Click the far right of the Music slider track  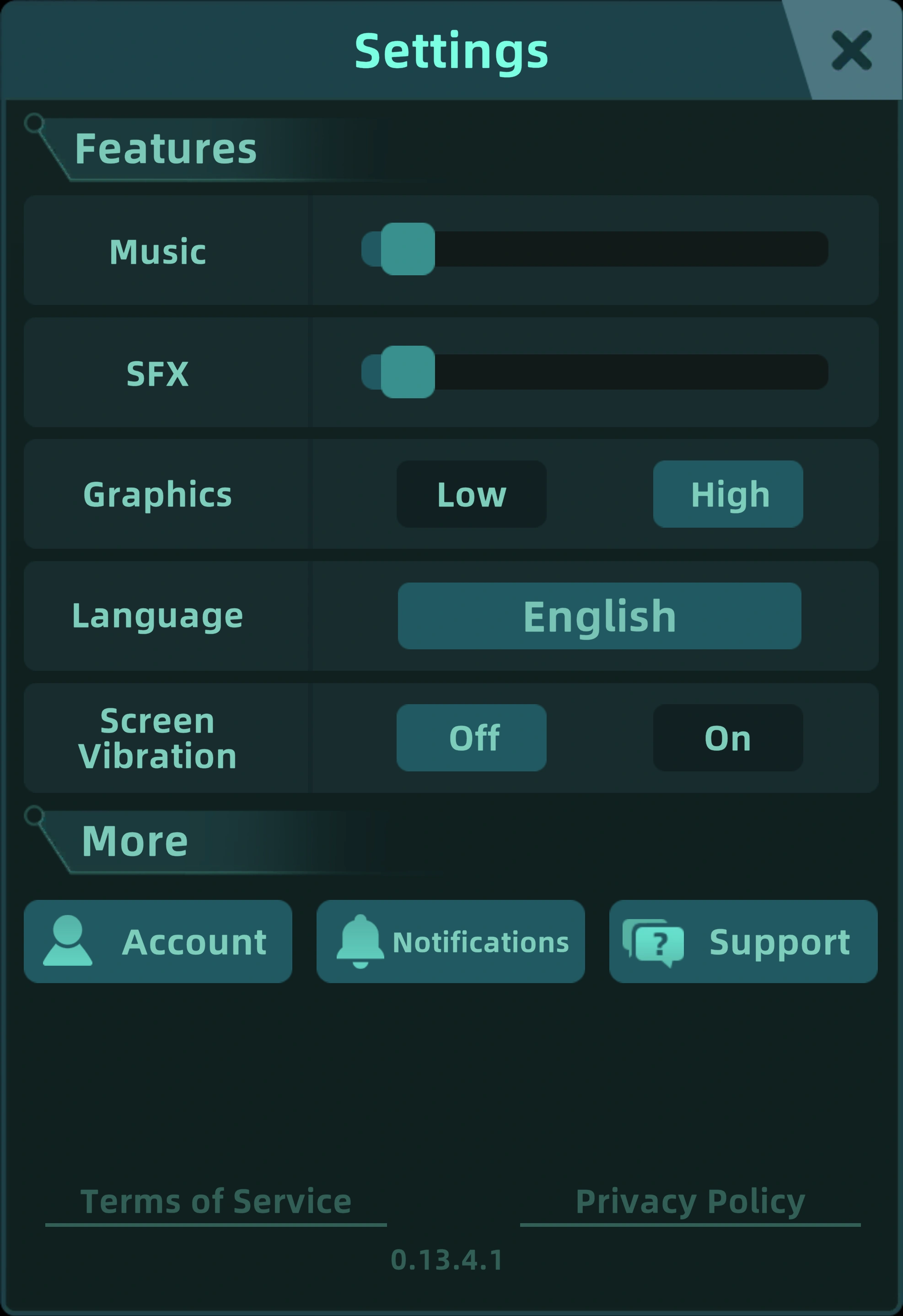pyautogui.click(x=816, y=249)
